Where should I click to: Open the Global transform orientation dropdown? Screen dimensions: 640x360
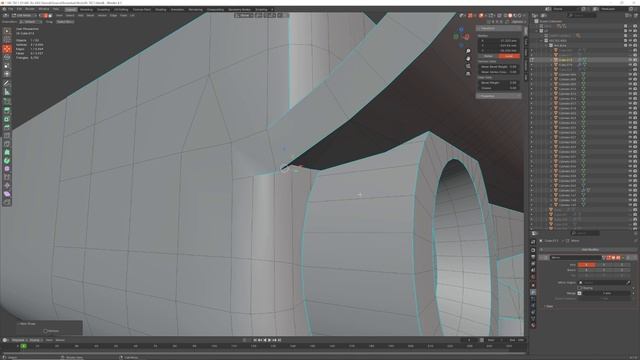(x=244, y=16)
